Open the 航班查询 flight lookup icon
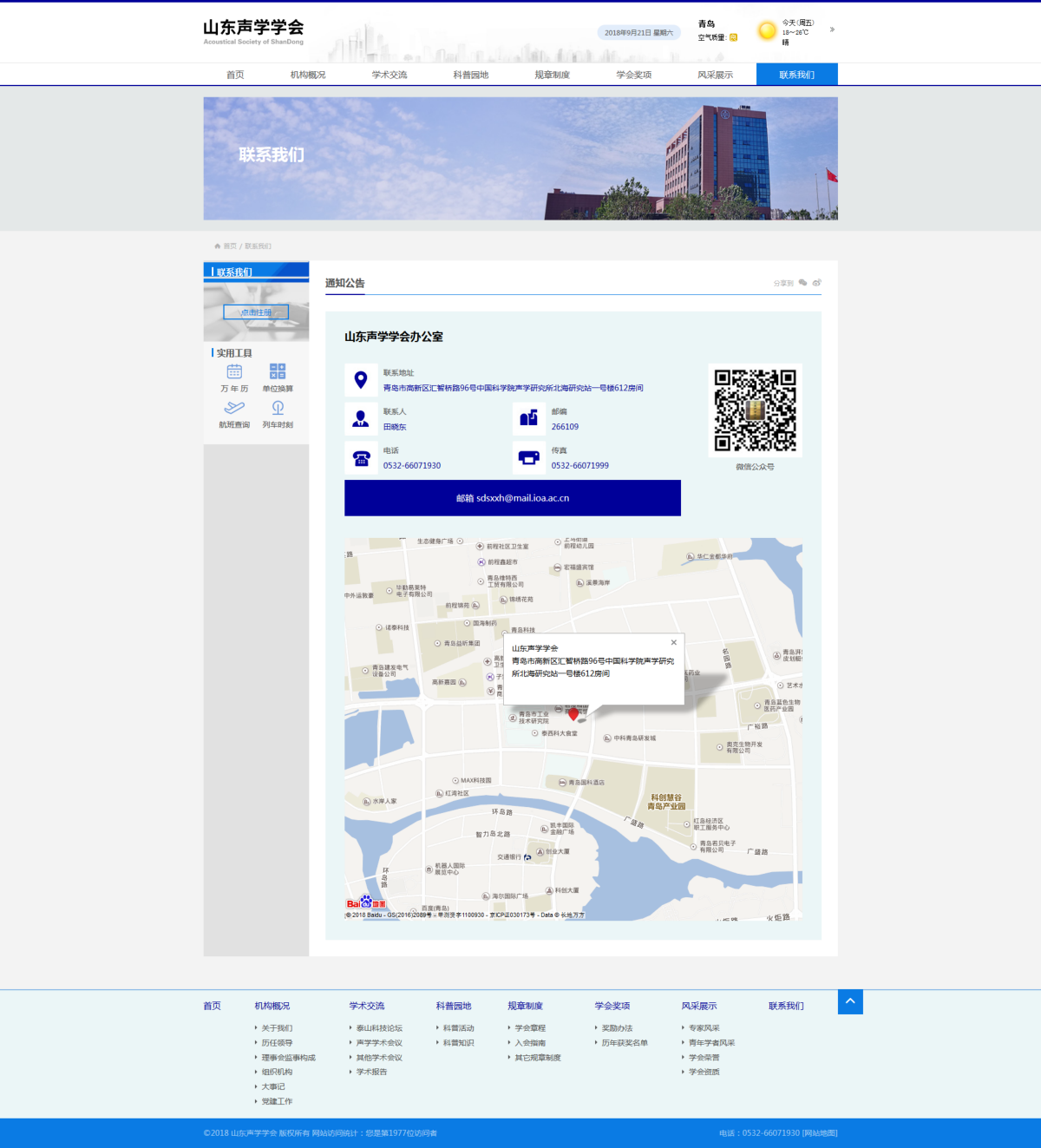1041x1148 pixels. coord(234,408)
